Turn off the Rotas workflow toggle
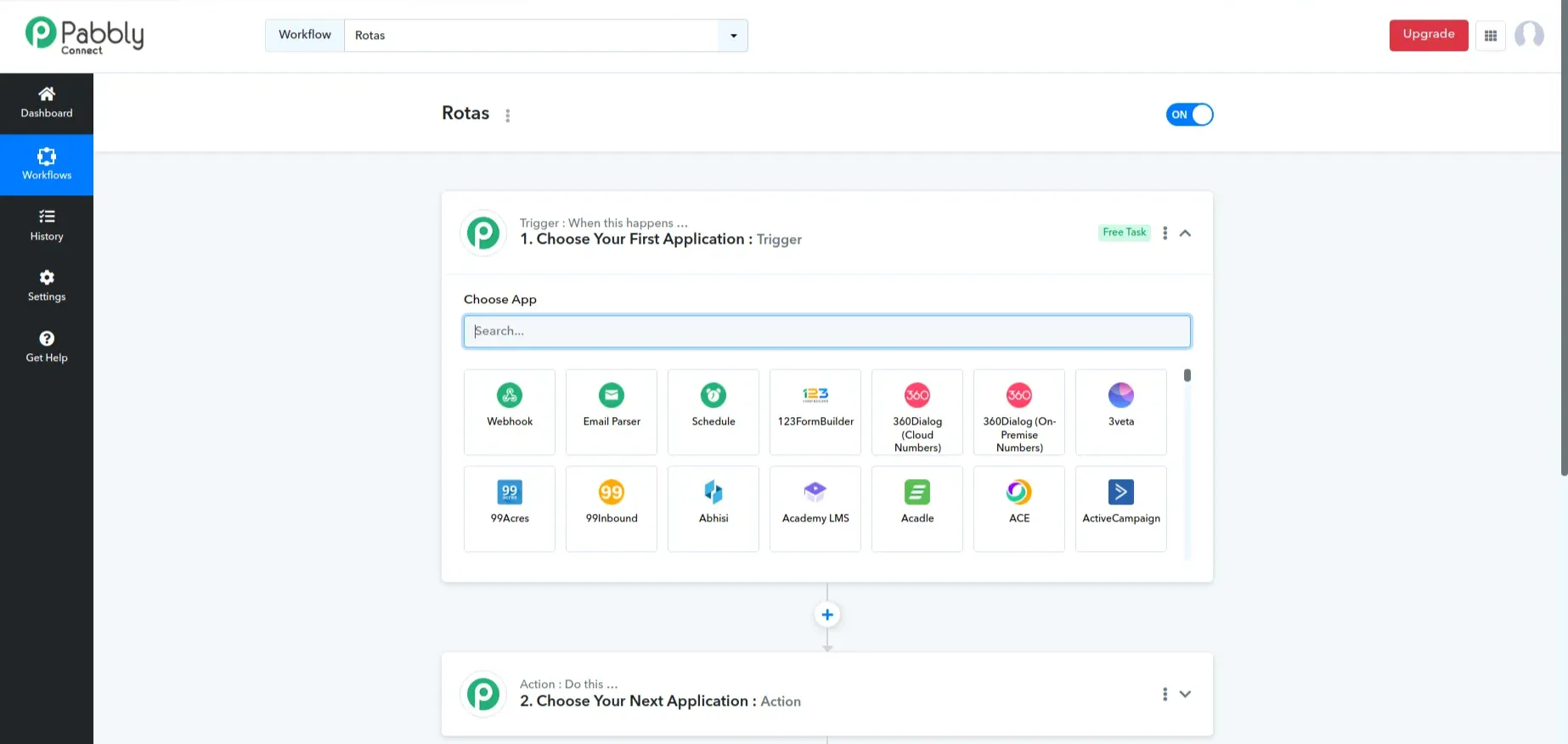Viewport: 1568px width, 744px height. [1189, 115]
